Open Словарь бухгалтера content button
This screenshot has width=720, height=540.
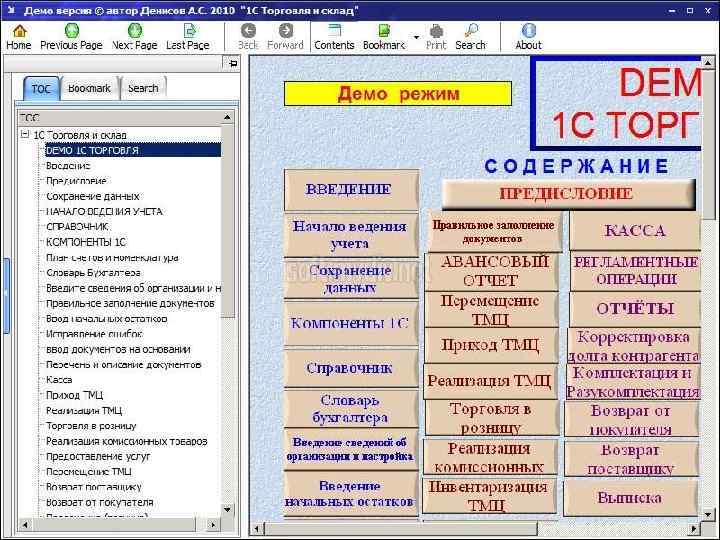coord(351,409)
